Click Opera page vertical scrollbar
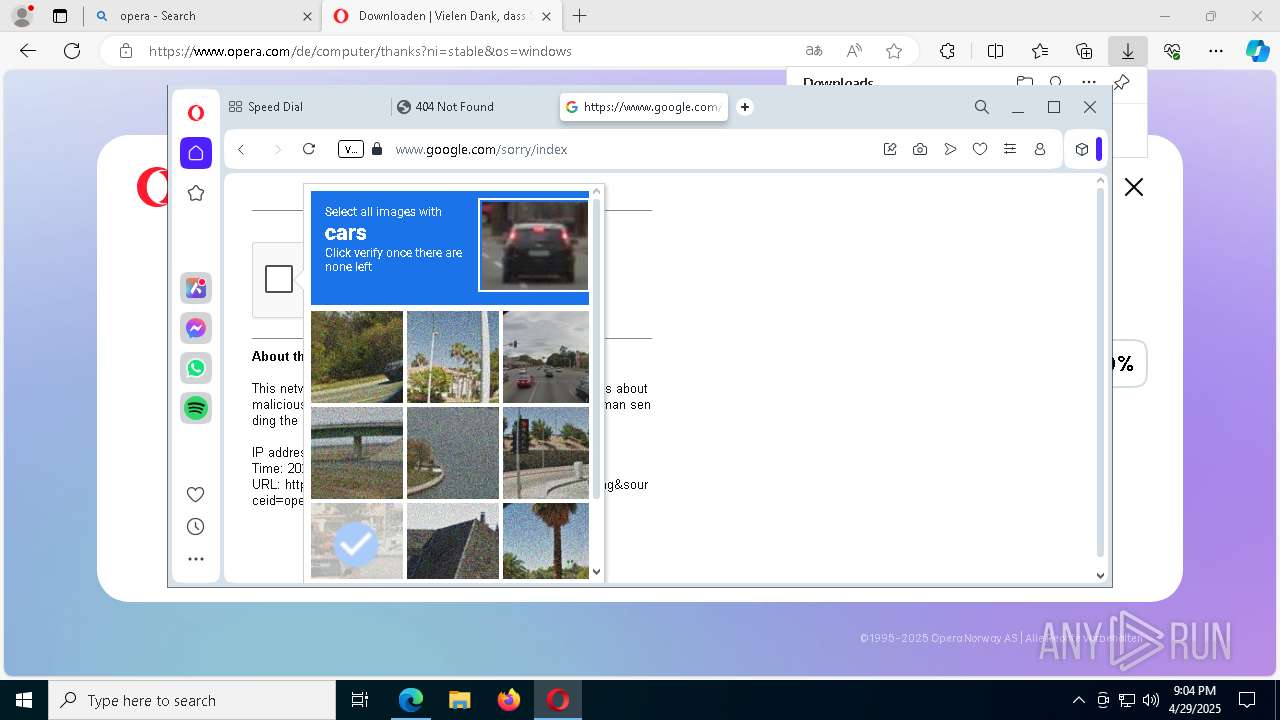The image size is (1280, 720). (1100, 370)
